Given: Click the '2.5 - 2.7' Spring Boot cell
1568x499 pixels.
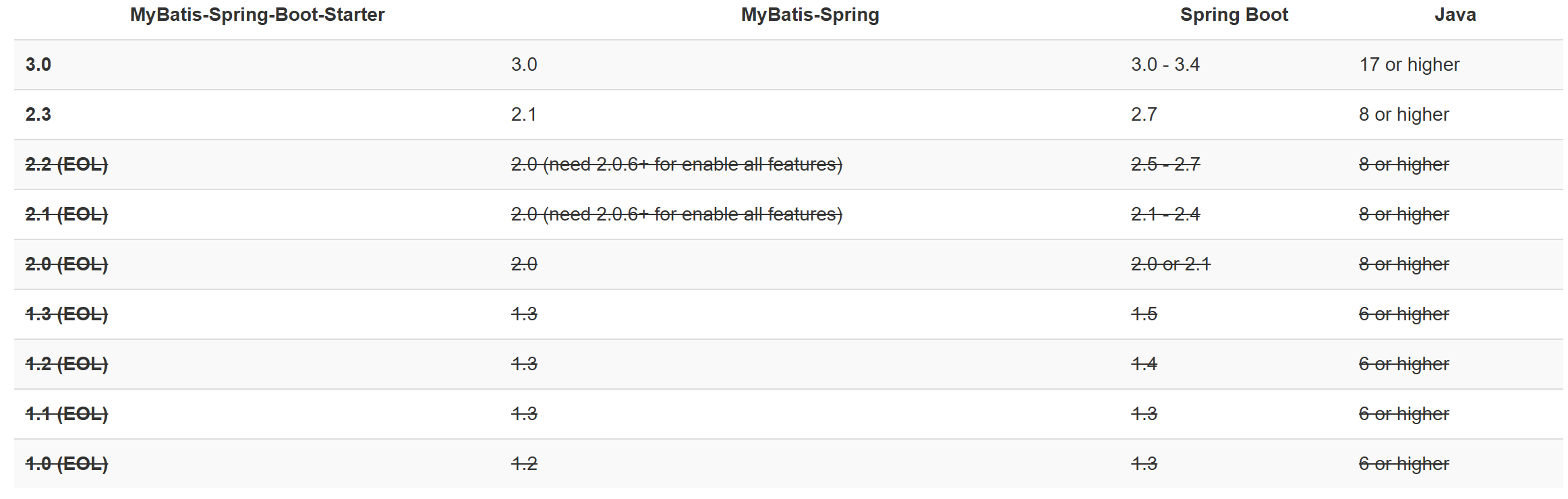Looking at the screenshot, I should coord(1165,165).
